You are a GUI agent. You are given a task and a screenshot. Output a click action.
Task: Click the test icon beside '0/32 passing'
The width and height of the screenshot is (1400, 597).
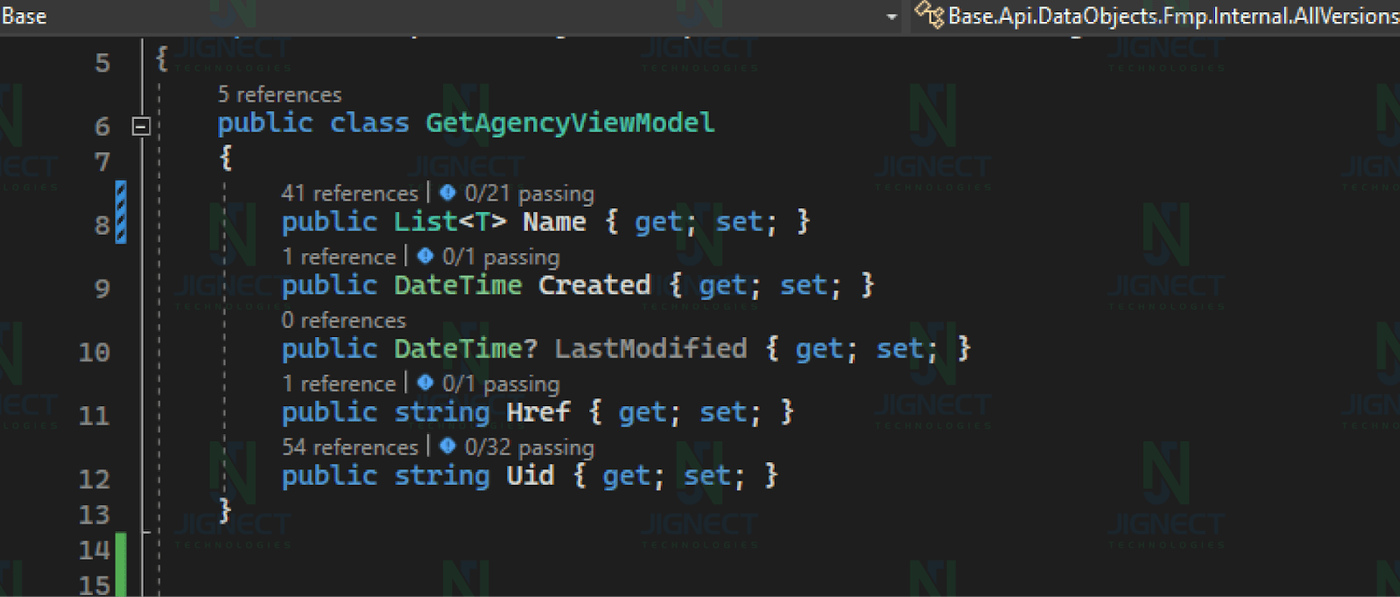(447, 446)
